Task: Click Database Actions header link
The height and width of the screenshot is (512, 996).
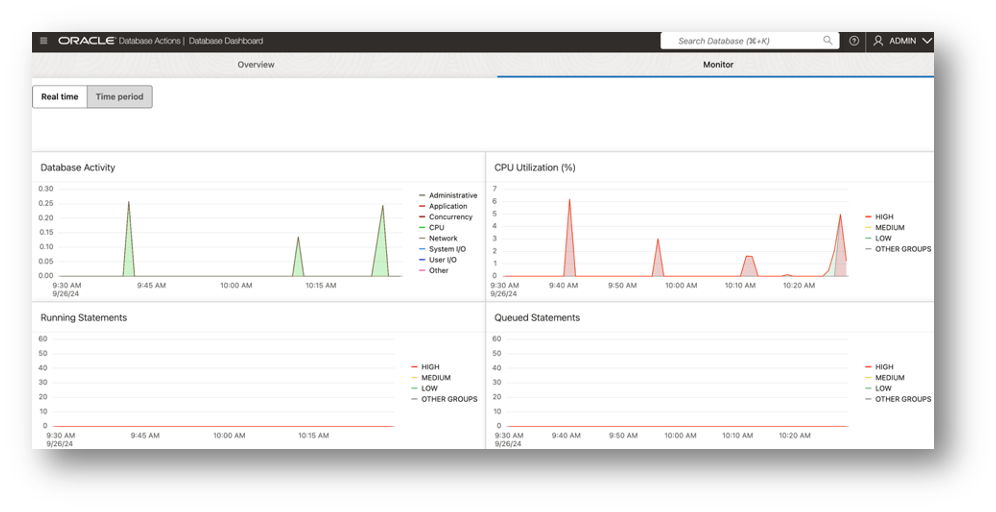Action: coord(149,41)
